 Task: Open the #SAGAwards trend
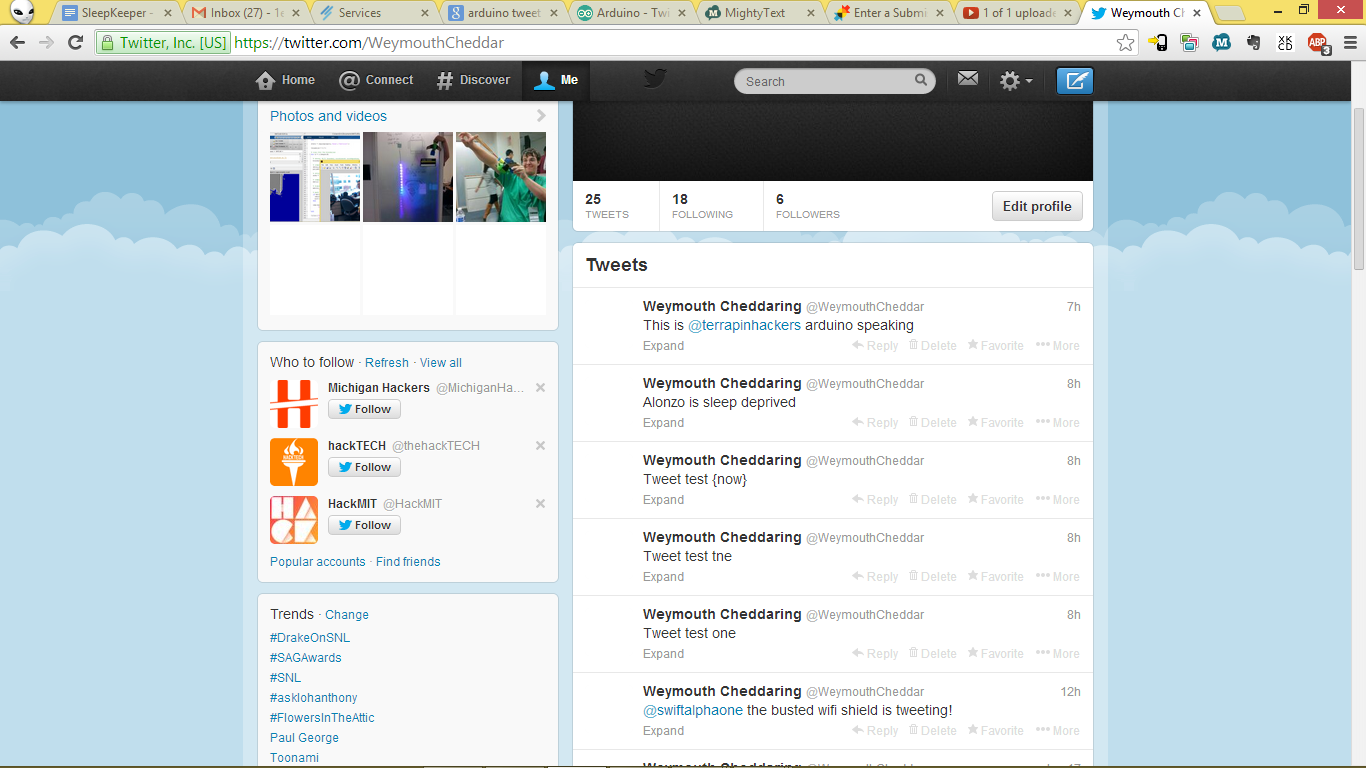coord(306,658)
